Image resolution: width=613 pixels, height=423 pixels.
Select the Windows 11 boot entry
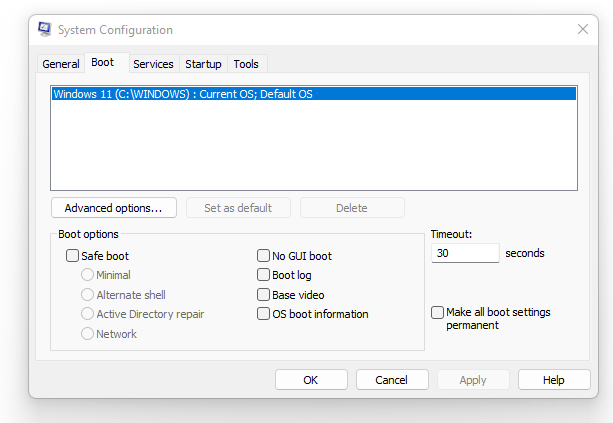pos(314,94)
